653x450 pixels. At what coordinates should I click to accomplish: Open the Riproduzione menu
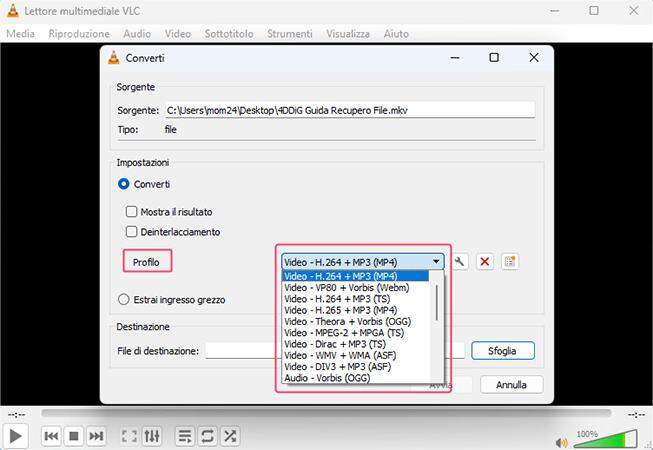[x=79, y=34]
